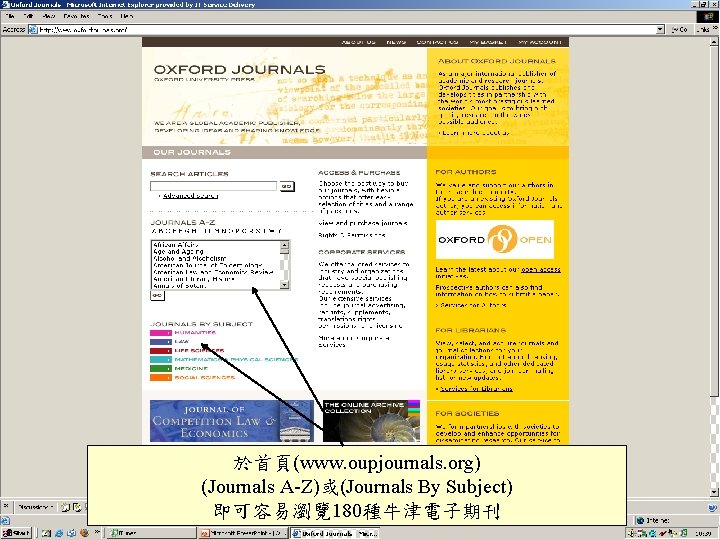Click the page scrollbar down arrow
Viewport: 720px width, 540px height.
tap(714, 493)
